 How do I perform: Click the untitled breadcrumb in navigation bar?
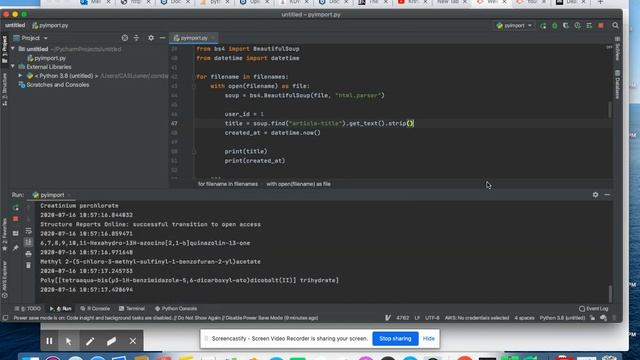point(15,25)
